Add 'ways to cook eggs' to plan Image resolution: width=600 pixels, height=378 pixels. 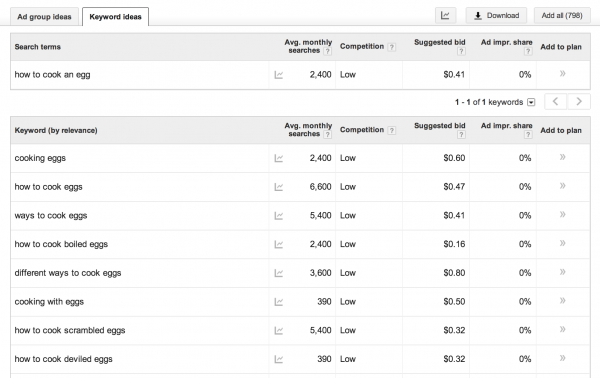[562, 214]
